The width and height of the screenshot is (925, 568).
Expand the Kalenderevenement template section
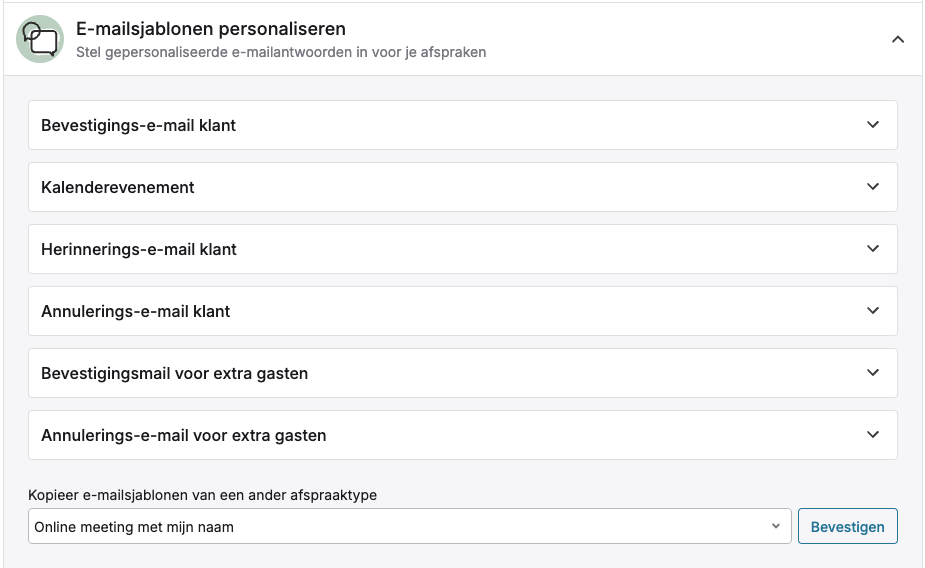(462, 187)
